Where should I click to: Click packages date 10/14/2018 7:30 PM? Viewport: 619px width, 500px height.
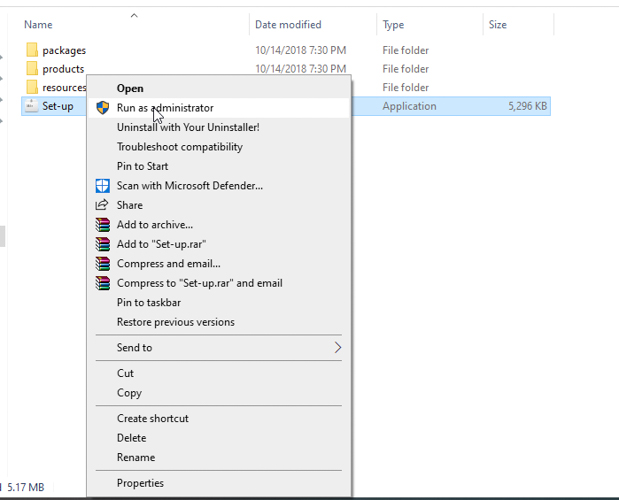click(x=300, y=50)
